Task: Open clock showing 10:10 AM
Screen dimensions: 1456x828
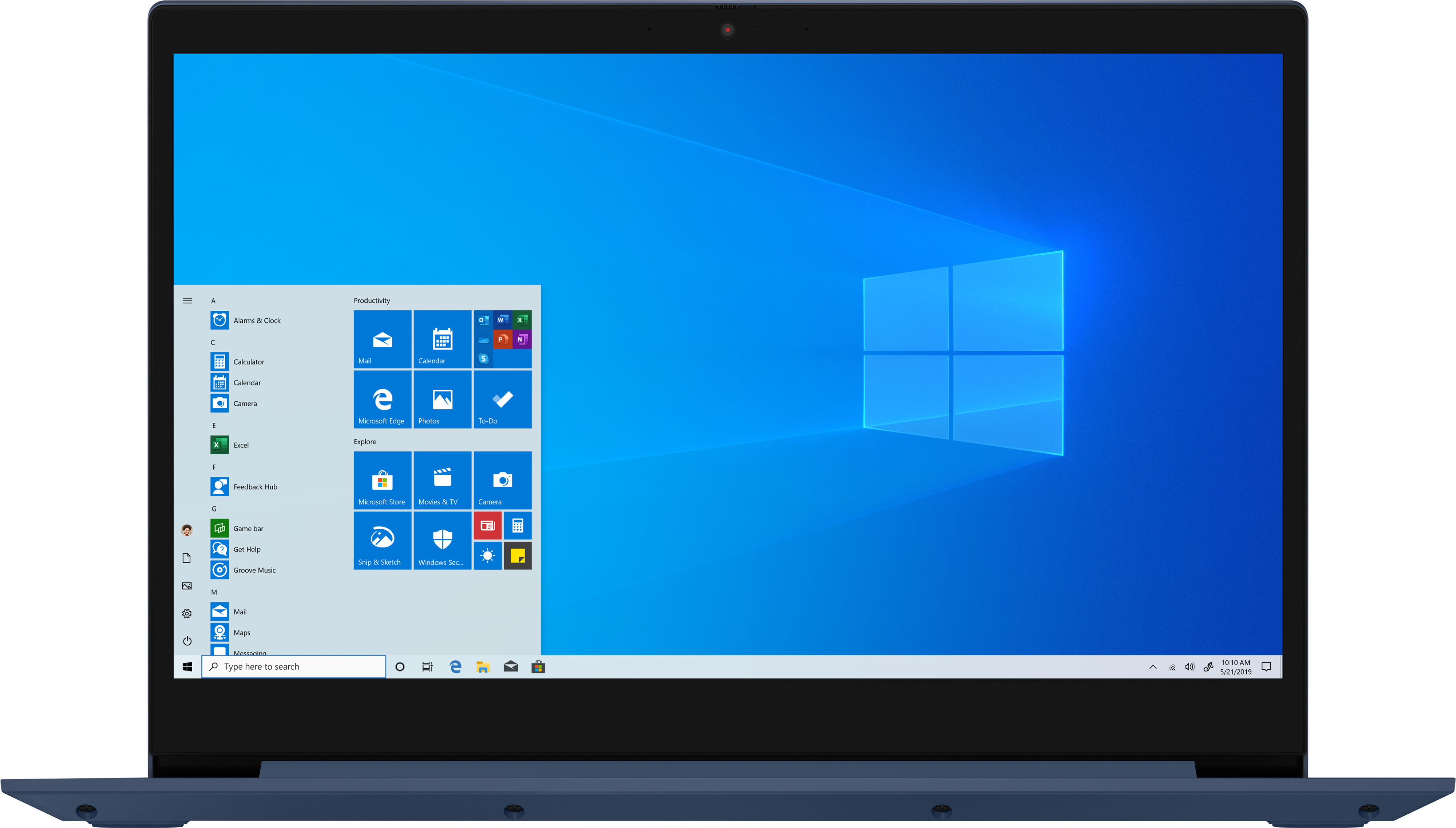Action: tap(1236, 666)
